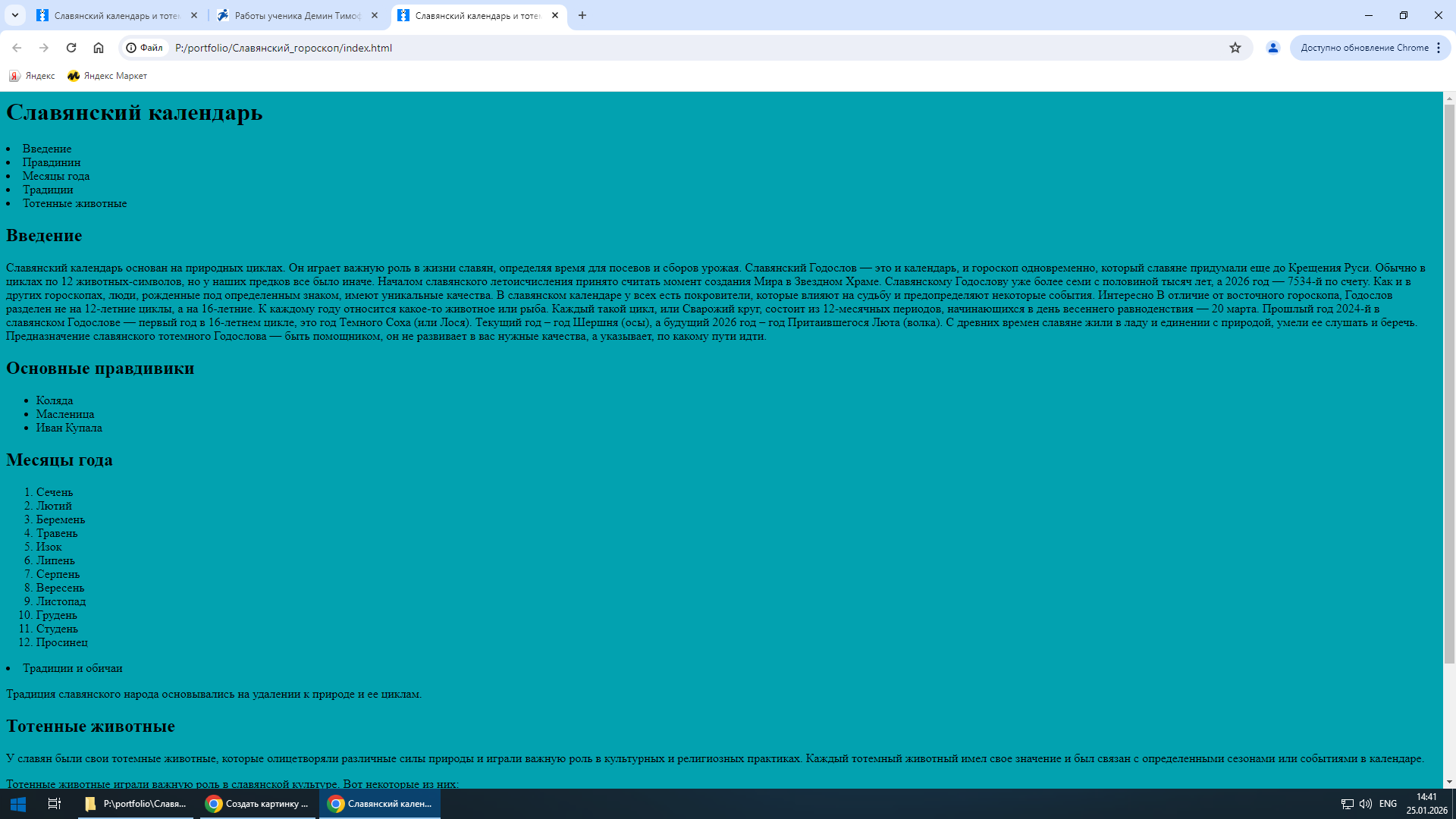Click the Файл site info chip
This screenshot has height=819, width=1456.
(144, 48)
